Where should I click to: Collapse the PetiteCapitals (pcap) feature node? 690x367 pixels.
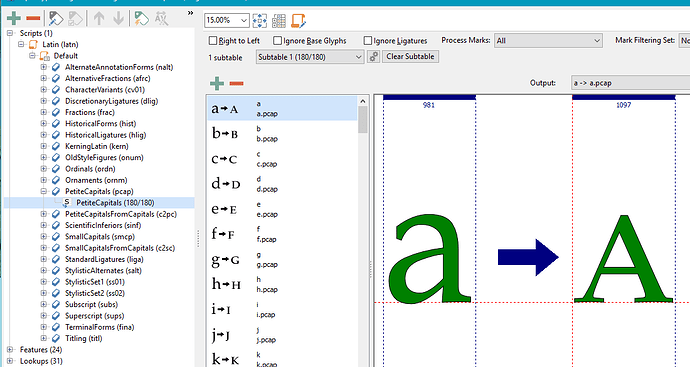tap(44, 191)
